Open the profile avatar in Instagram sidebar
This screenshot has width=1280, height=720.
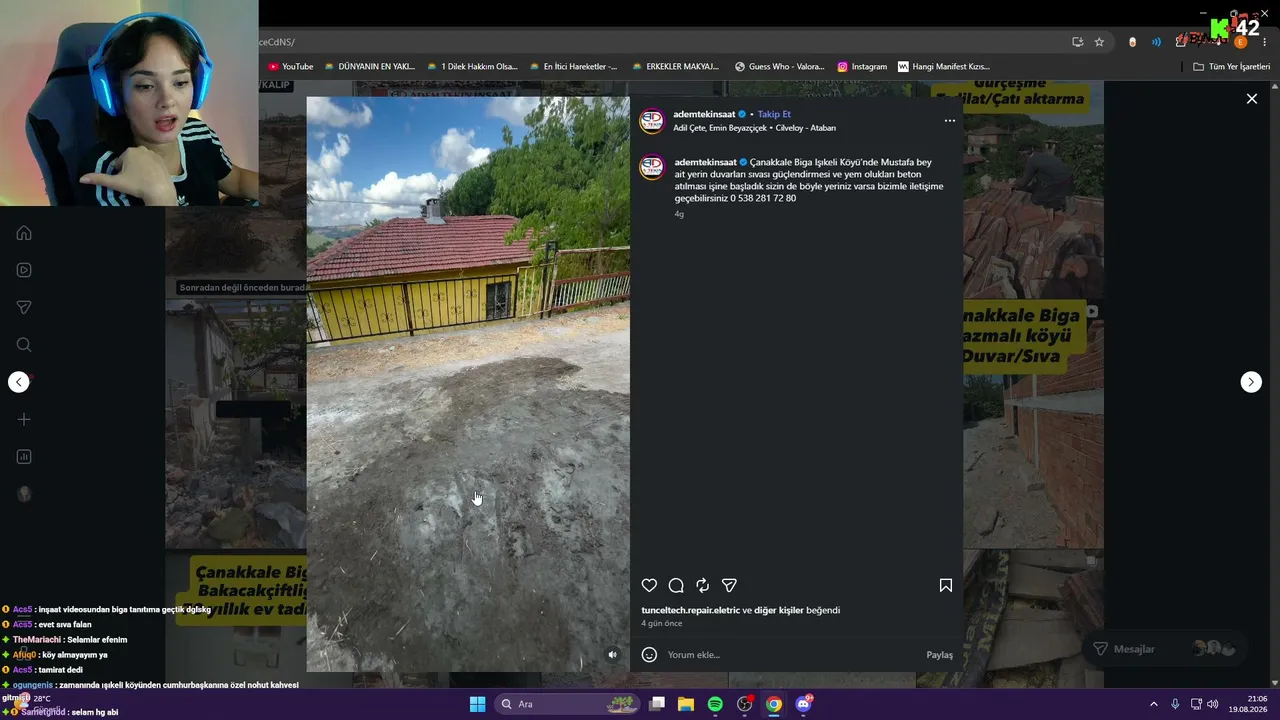tap(24, 494)
